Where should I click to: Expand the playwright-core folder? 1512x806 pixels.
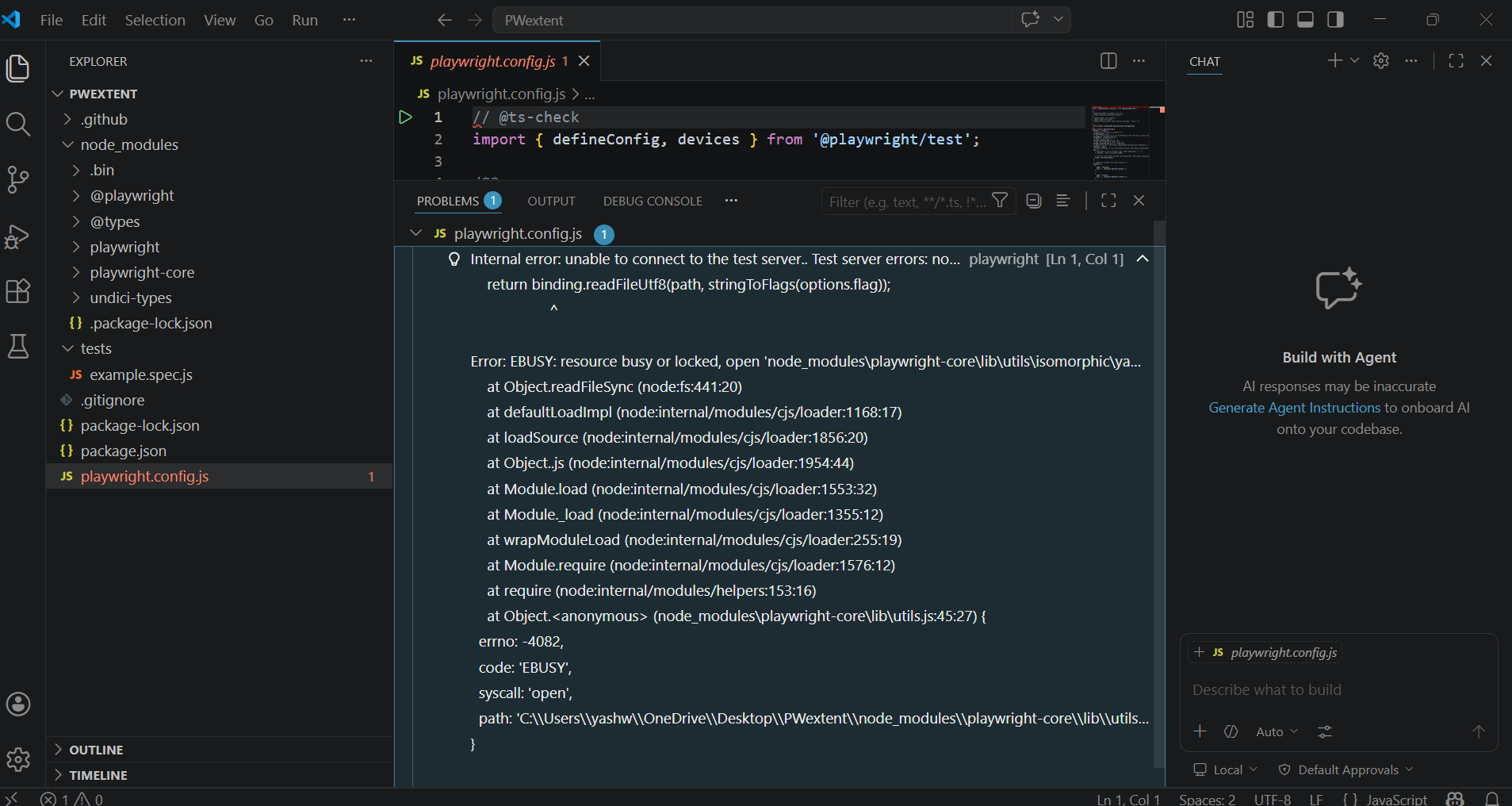[x=76, y=272]
